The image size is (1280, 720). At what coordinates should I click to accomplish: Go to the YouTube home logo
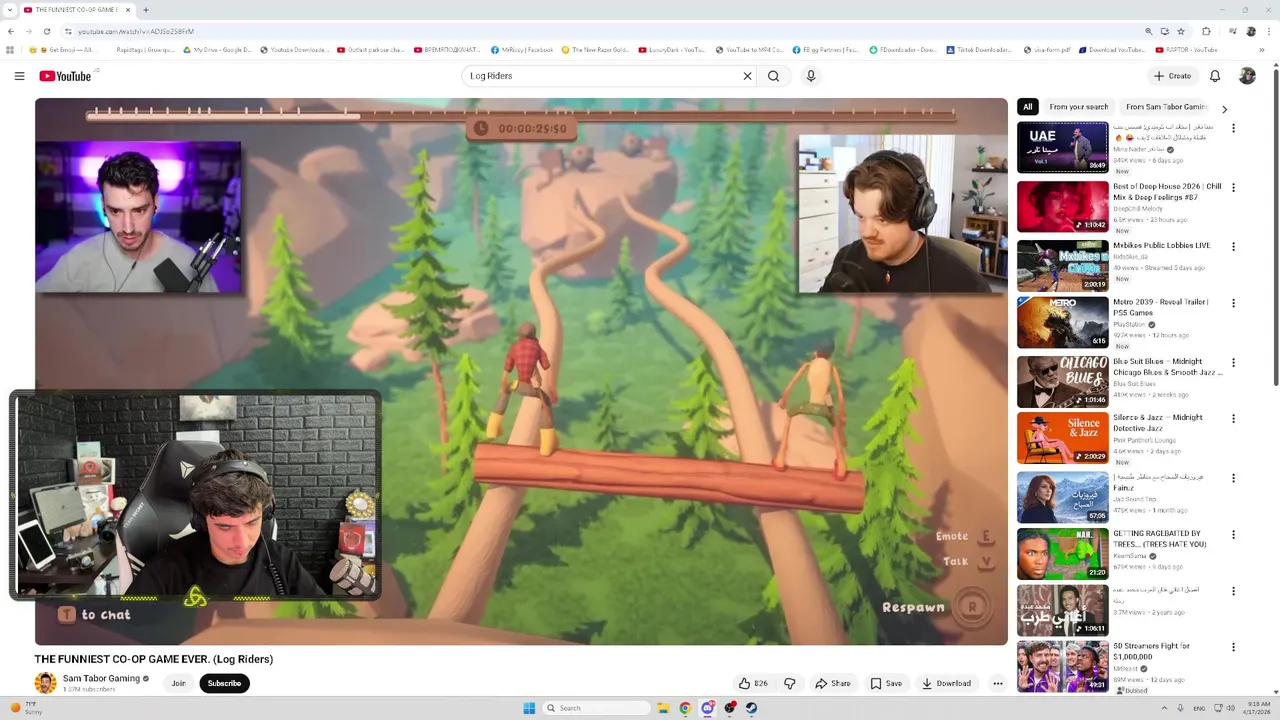click(65, 76)
